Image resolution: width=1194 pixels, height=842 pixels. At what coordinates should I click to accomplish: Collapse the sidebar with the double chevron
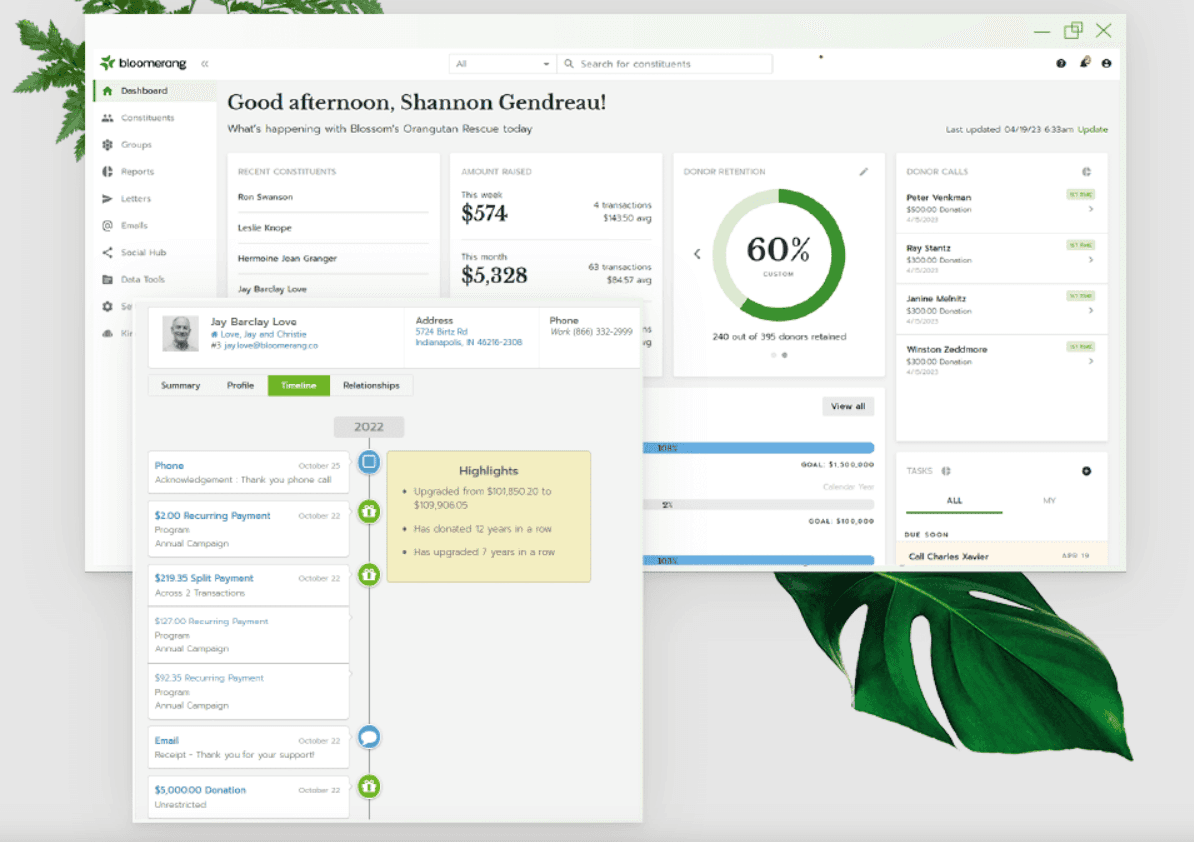click(x=204, y=62)
